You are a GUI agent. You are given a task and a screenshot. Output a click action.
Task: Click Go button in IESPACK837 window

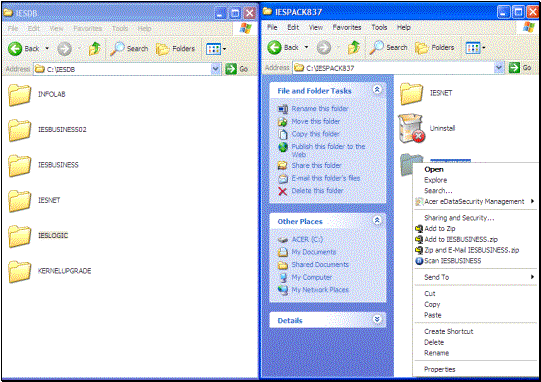[520, 68]
